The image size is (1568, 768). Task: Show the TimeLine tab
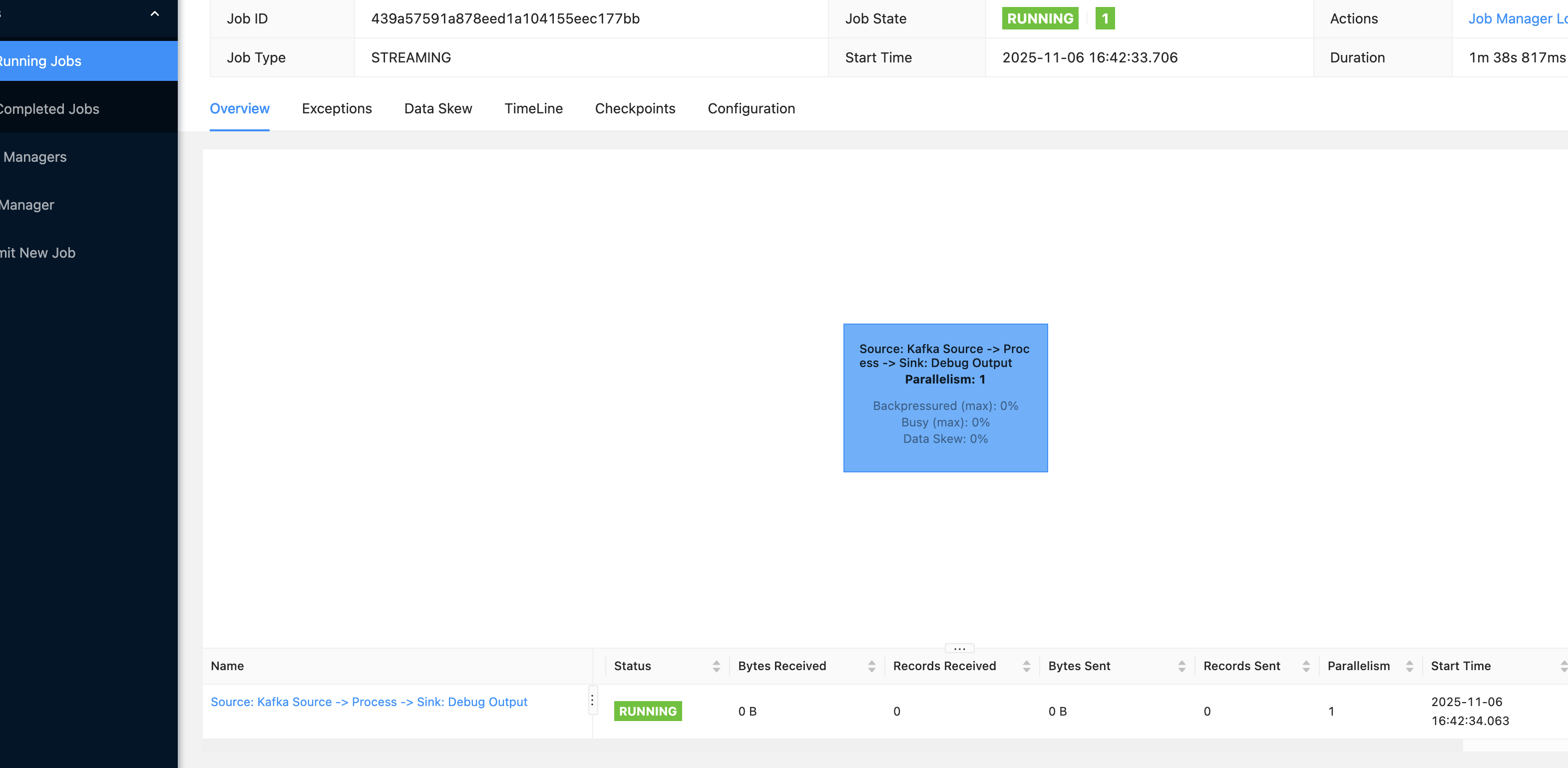[533, 108]
